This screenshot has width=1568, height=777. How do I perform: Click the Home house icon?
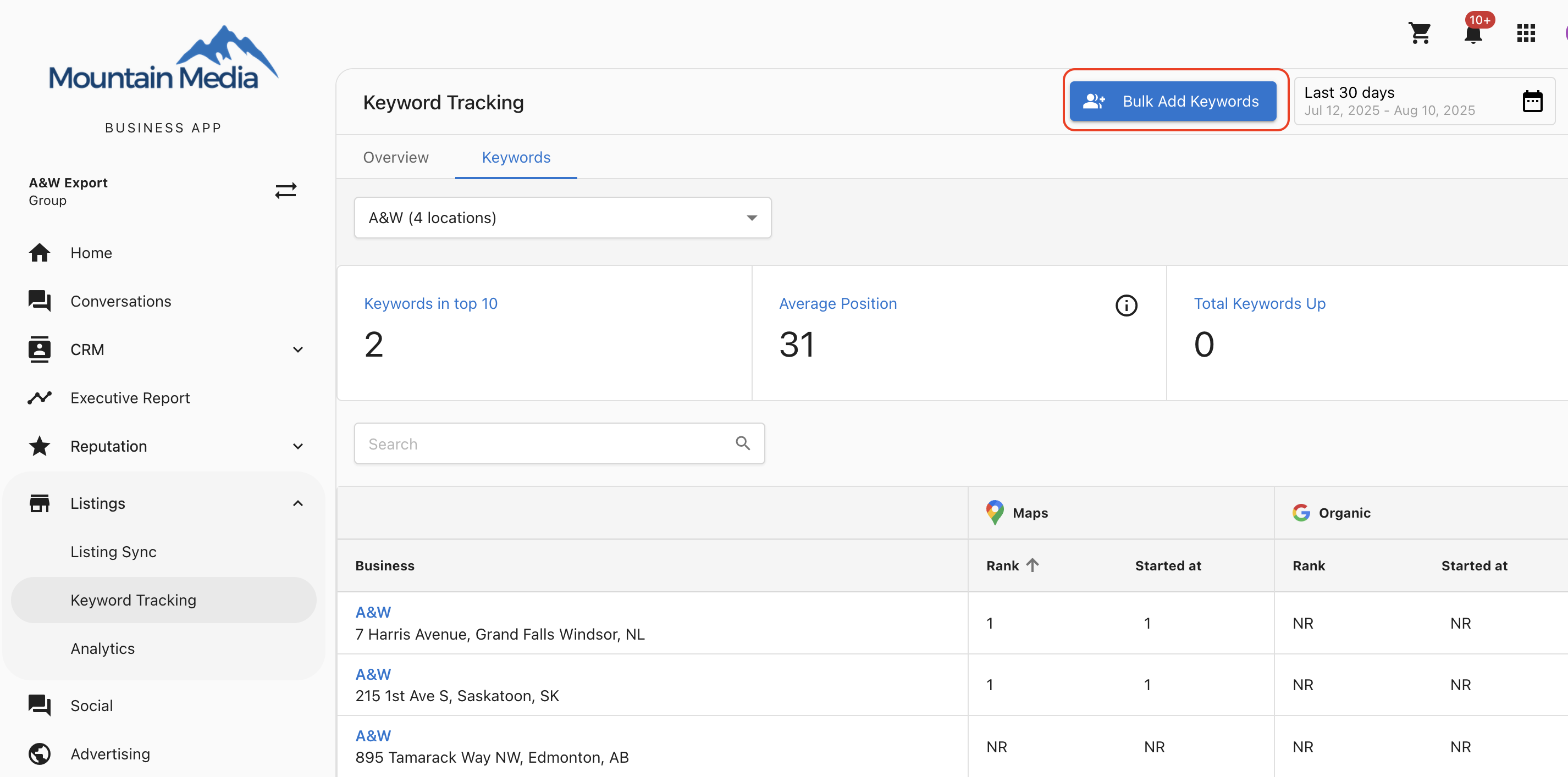click(x=40, y=253)
